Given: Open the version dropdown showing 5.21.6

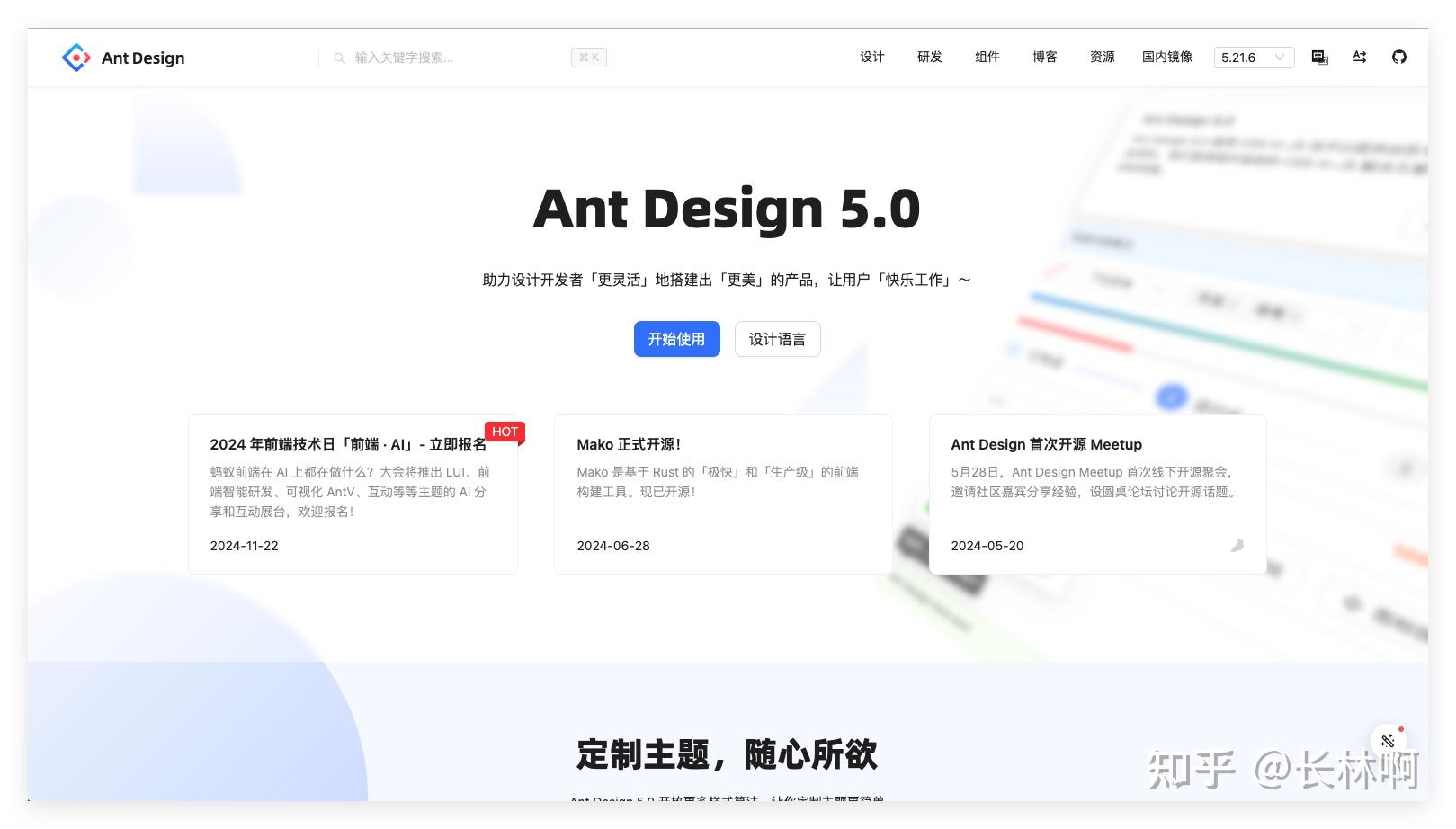Looking at the screenshot, I should [1252, 57].
